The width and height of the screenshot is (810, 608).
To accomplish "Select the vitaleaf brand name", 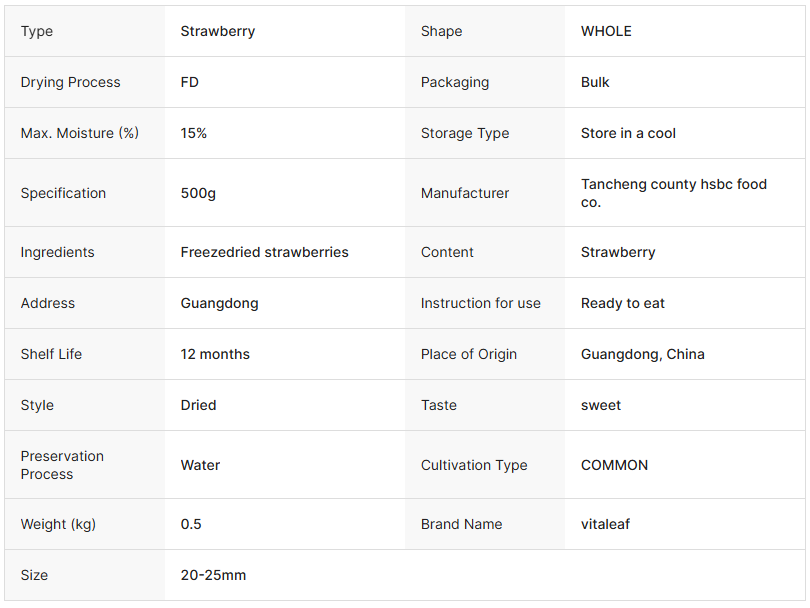I will (605, 524).
